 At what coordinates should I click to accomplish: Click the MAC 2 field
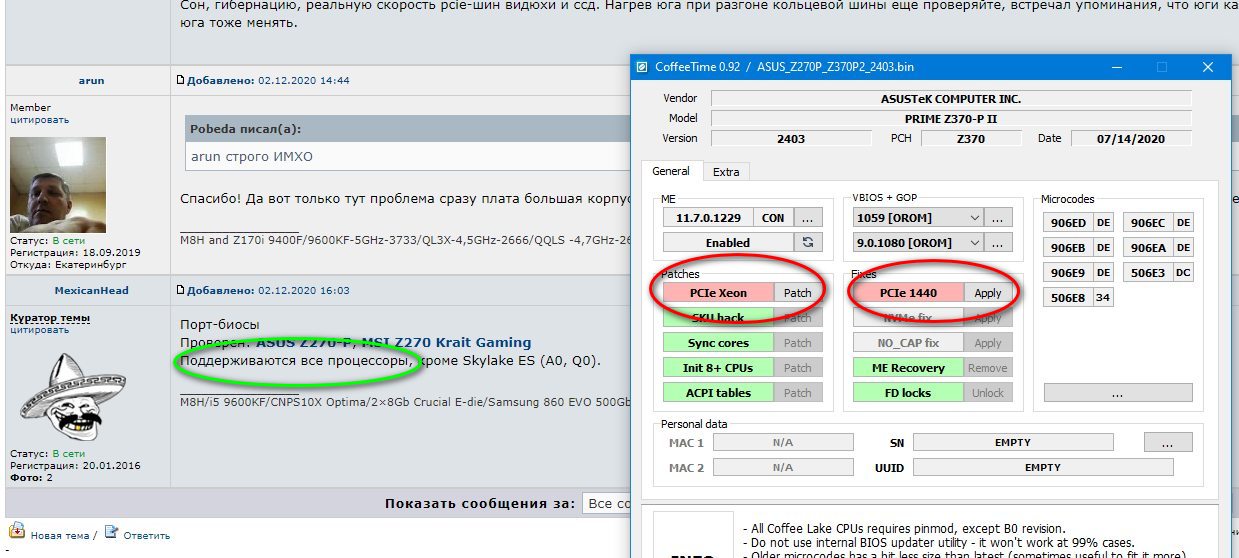coord(783,467)
